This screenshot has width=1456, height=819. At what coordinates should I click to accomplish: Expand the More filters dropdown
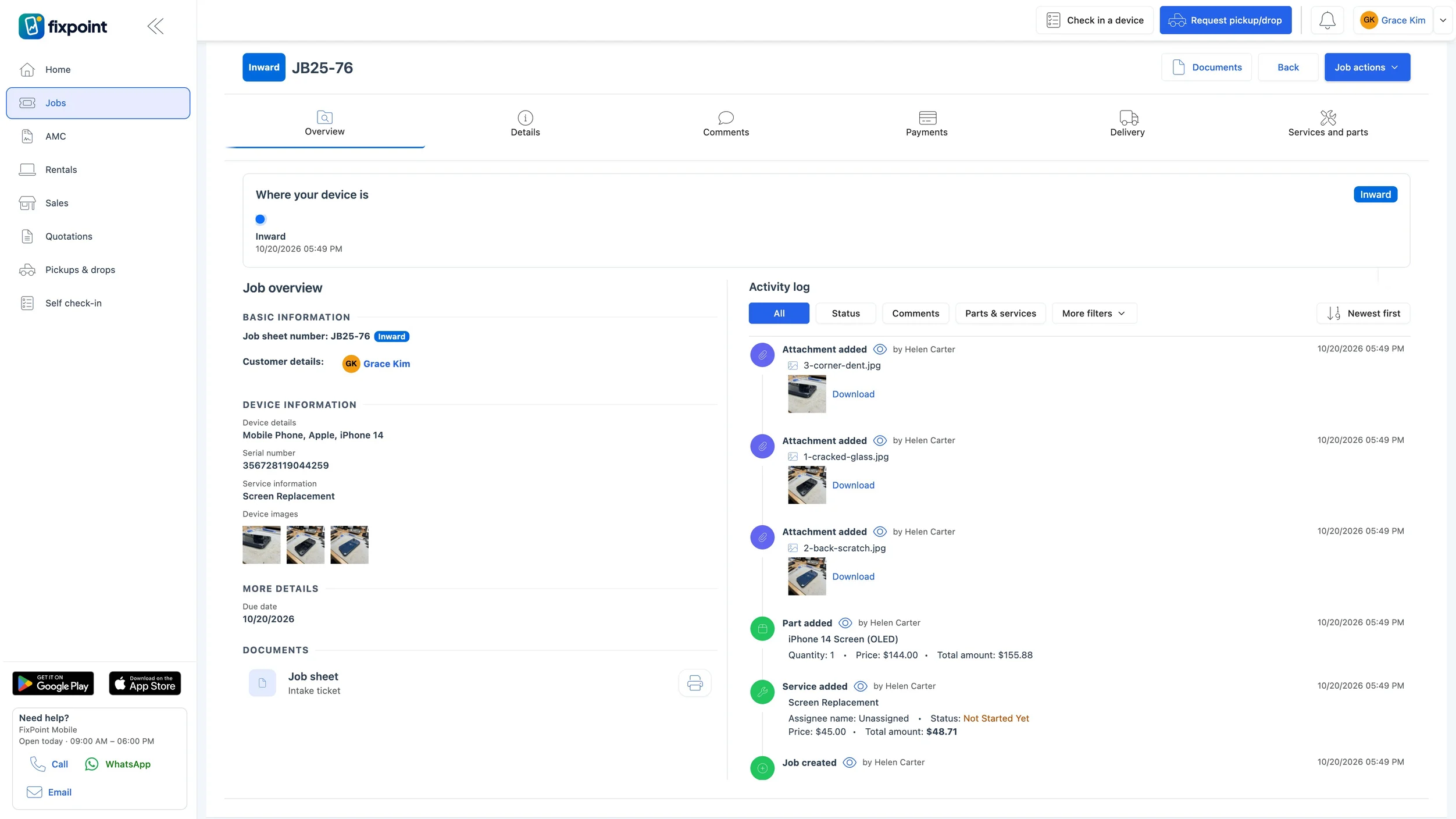coord(1094,314)
